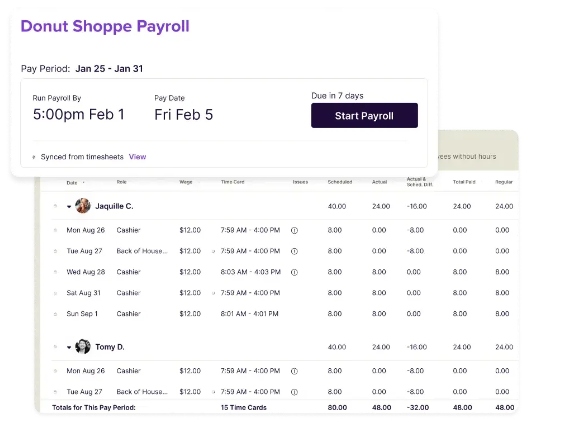Click the Totals for This Pay Period label
This screenshot has width=568, height=426.
click(94, 408)
